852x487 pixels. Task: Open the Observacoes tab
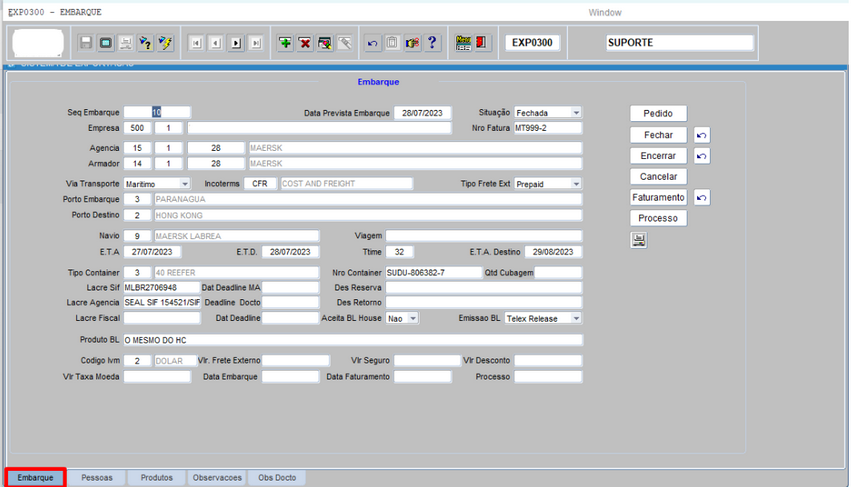tap(217, 478)
